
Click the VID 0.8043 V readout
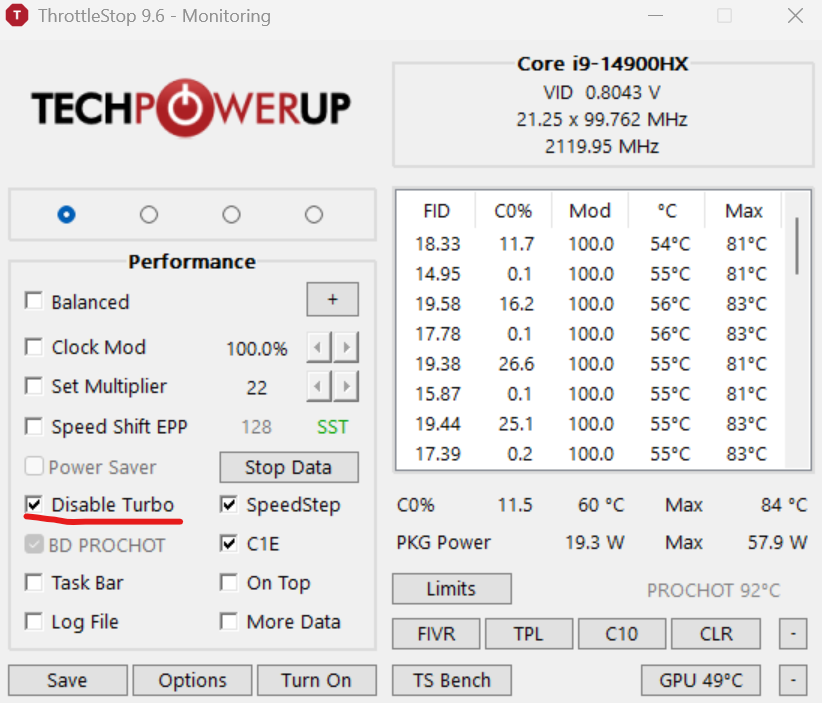(x=602, y=93)
